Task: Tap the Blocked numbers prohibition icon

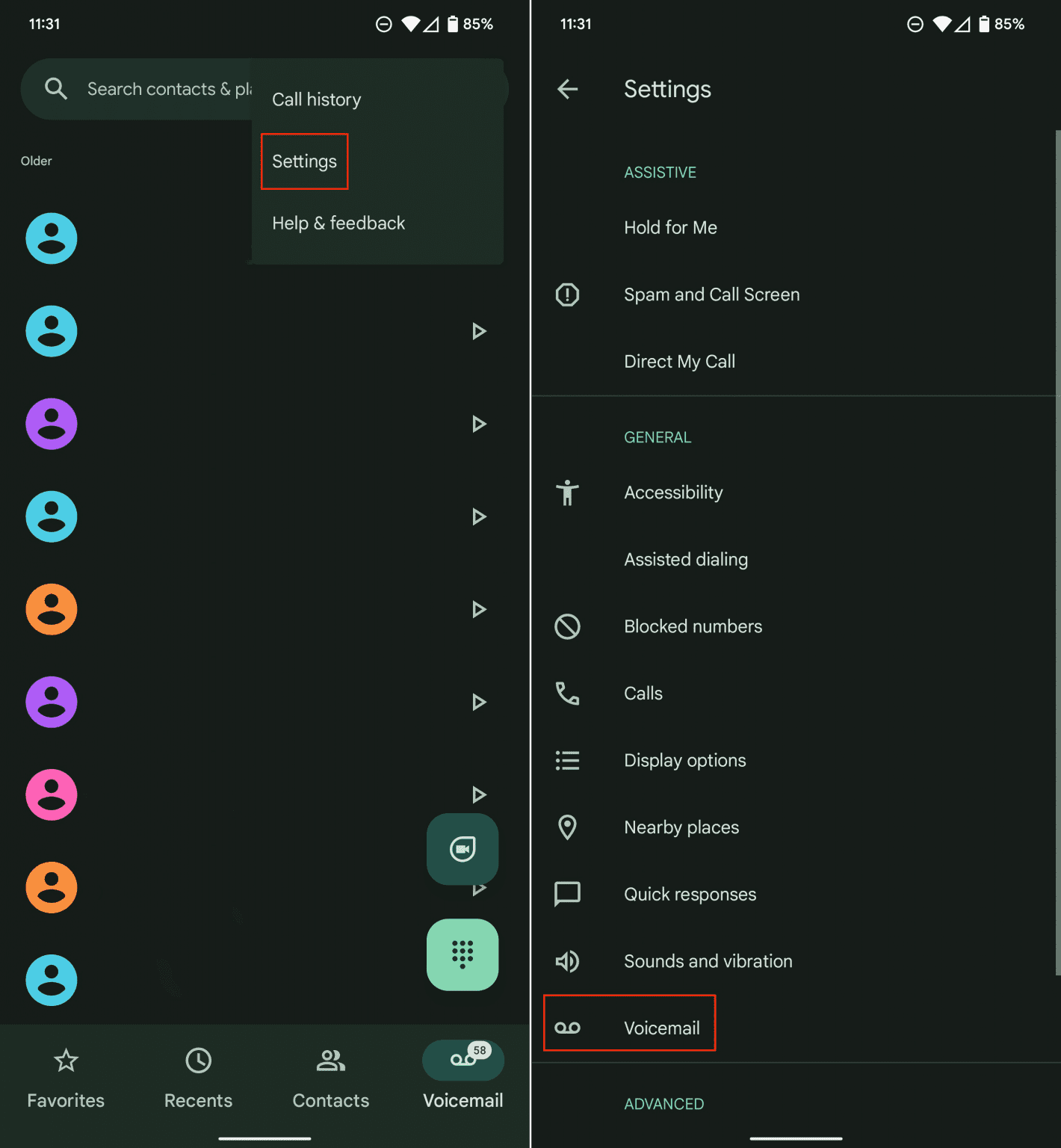Action: (x=568, y=626)
